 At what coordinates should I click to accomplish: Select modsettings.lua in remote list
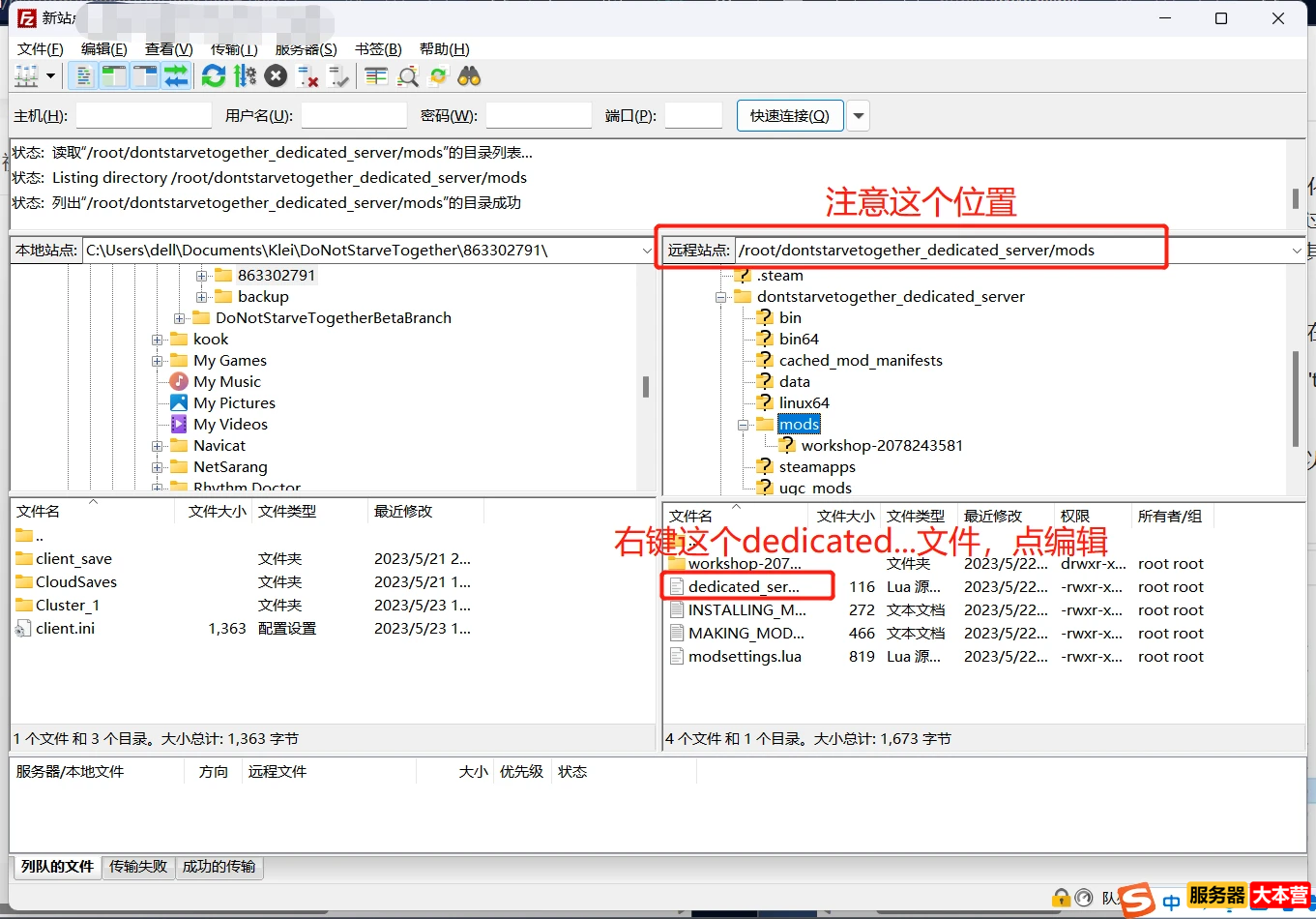pos(745,657)
